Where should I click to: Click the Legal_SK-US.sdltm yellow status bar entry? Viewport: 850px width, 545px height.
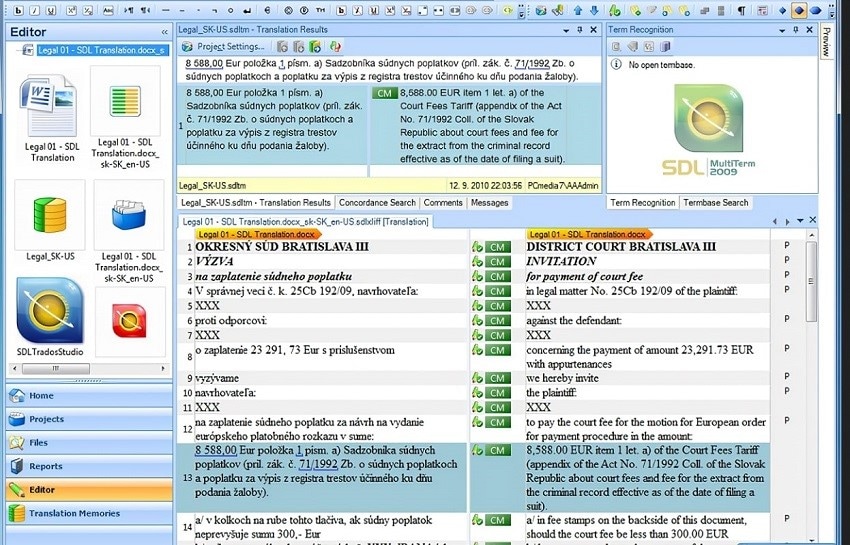click(212, 185)
